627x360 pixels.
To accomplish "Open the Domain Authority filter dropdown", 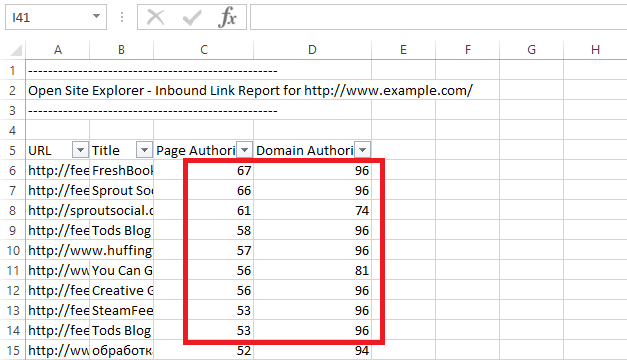I will pyautogui.click(x=362, y=150).
